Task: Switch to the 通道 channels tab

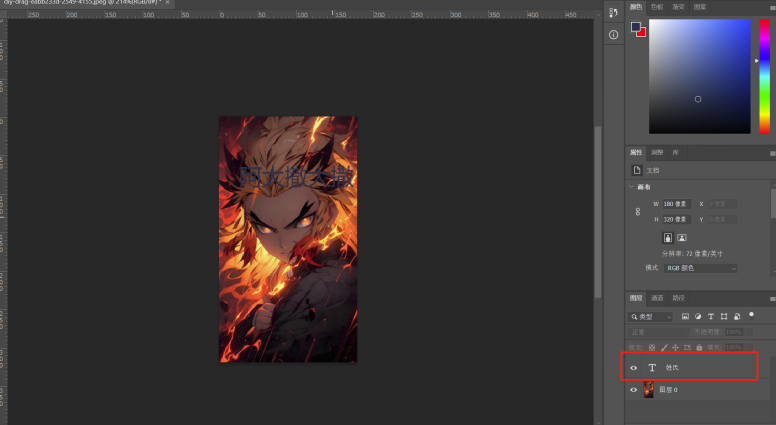Action: point(657,298)
